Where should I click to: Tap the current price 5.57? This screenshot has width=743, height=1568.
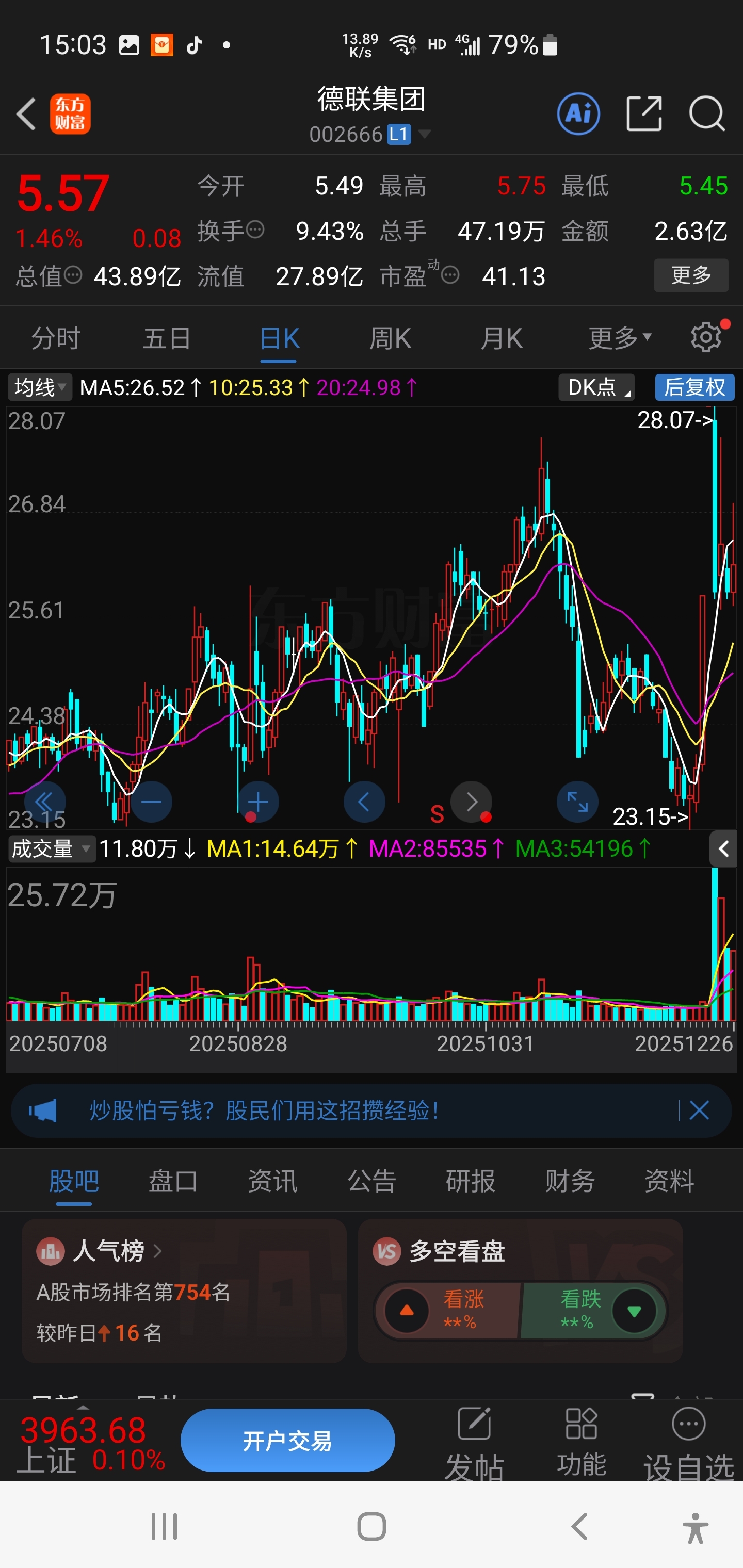coord(63,193)
